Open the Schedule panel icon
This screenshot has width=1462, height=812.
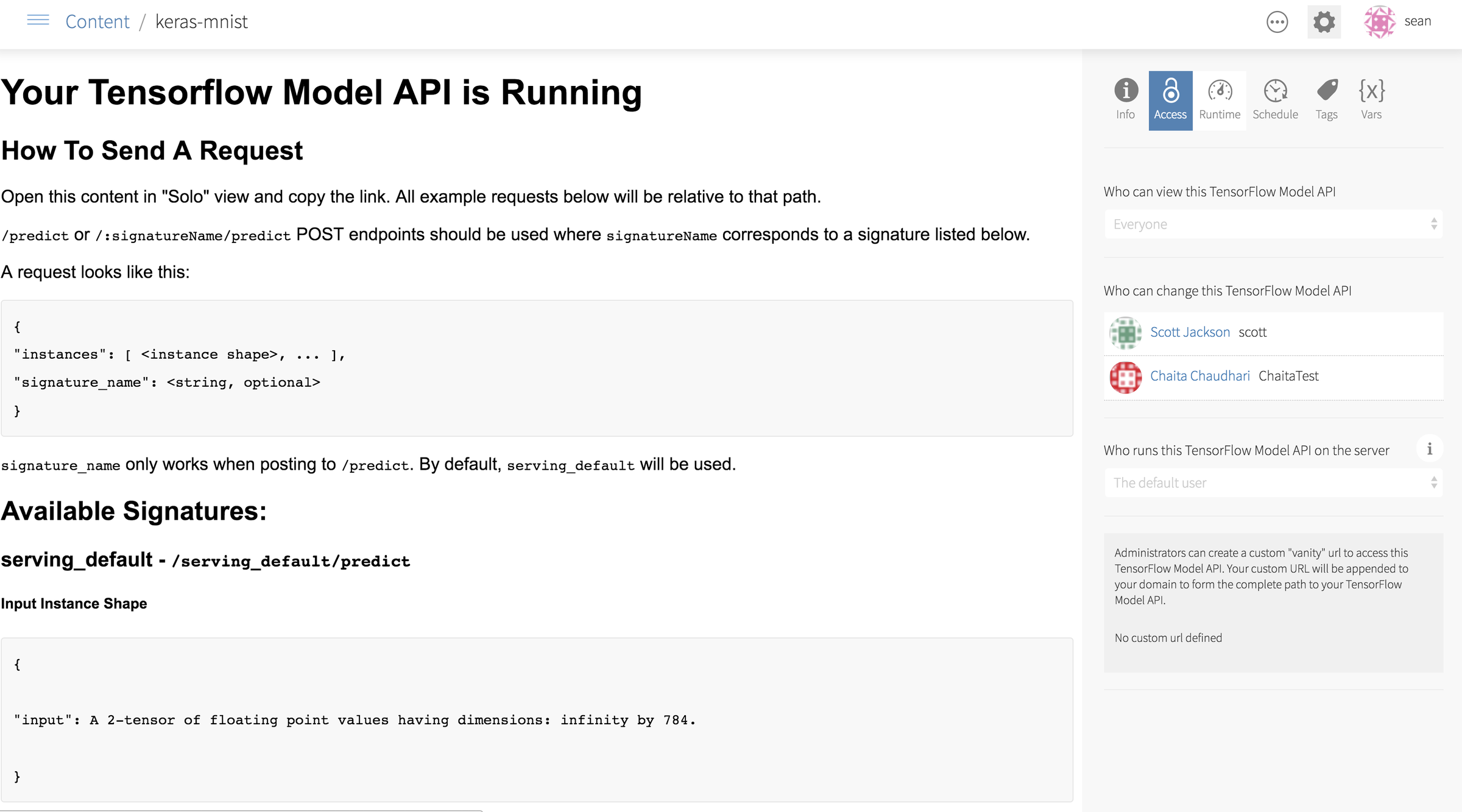coord(1275,93)
